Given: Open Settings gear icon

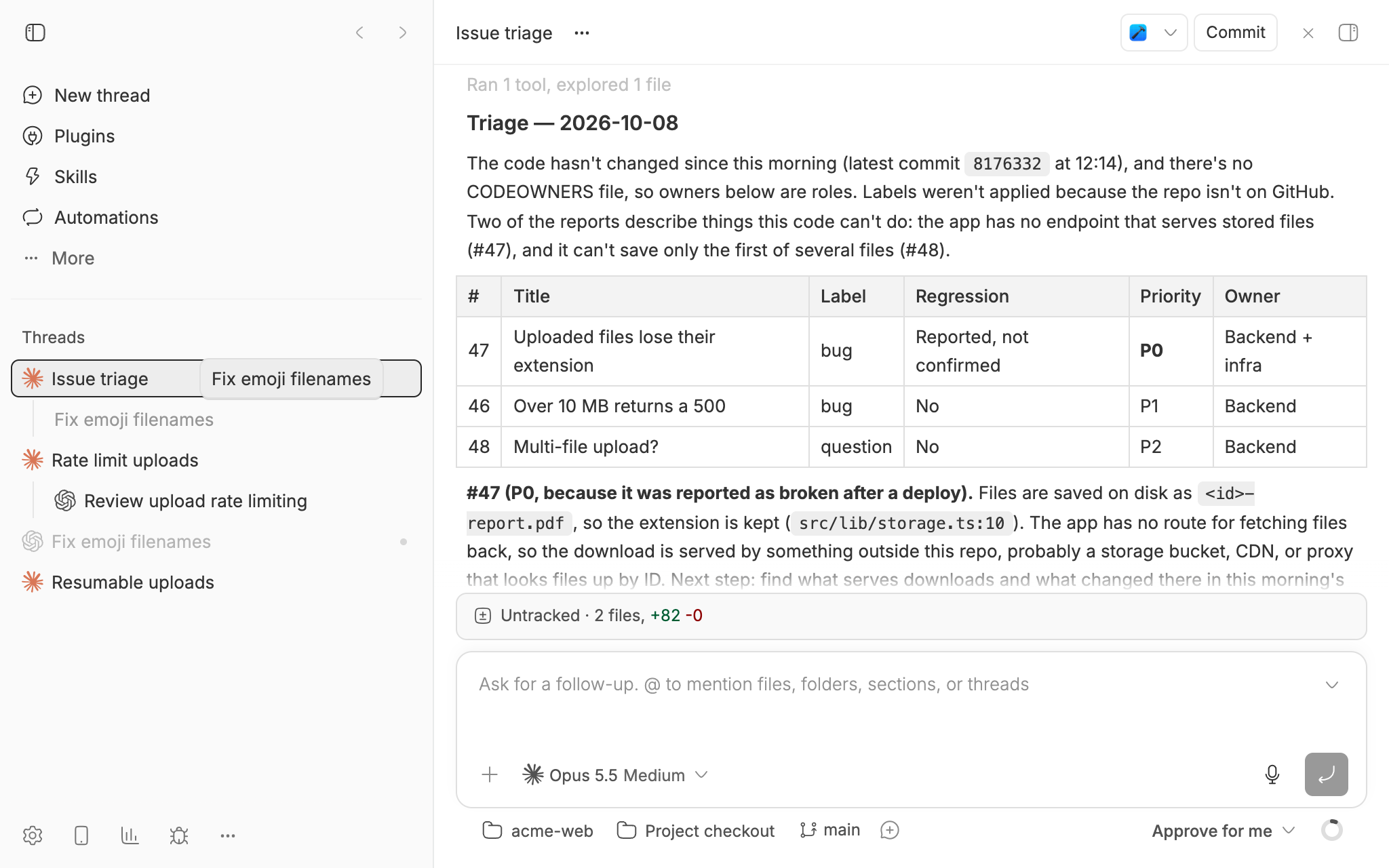Looking at the screenshot, I should tap(33, 835).
